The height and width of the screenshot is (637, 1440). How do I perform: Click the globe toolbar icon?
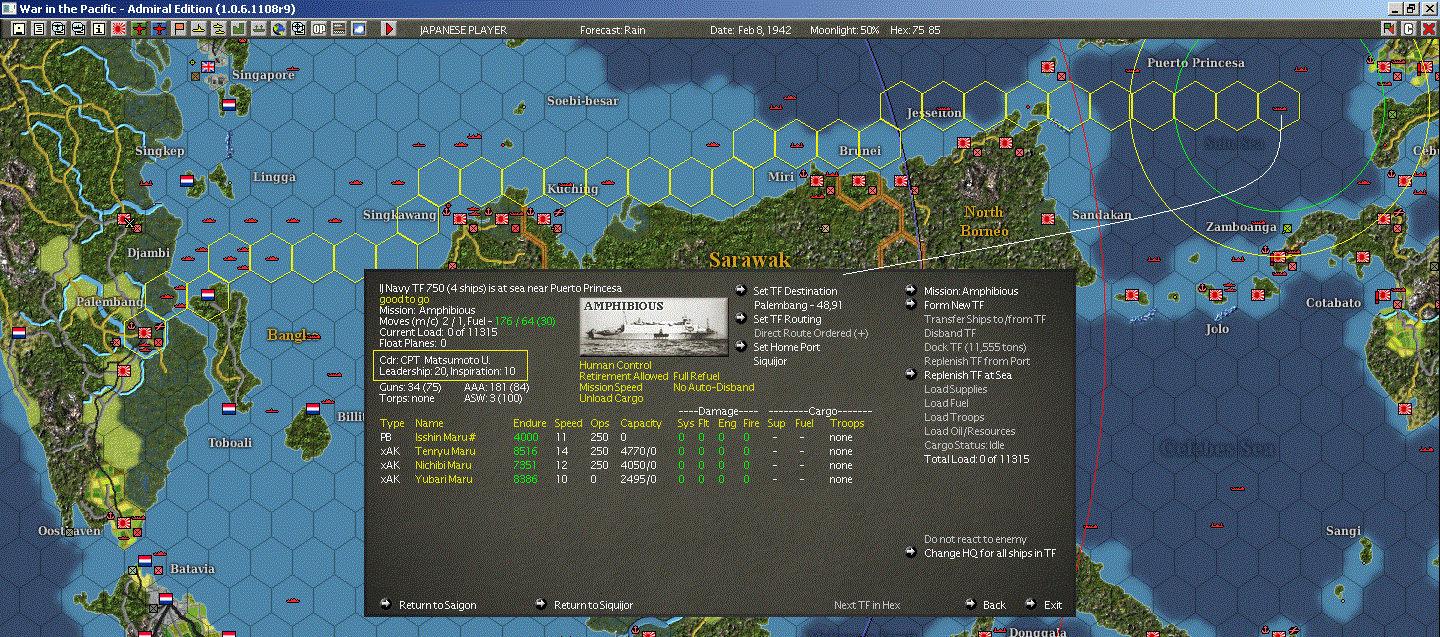277,29
